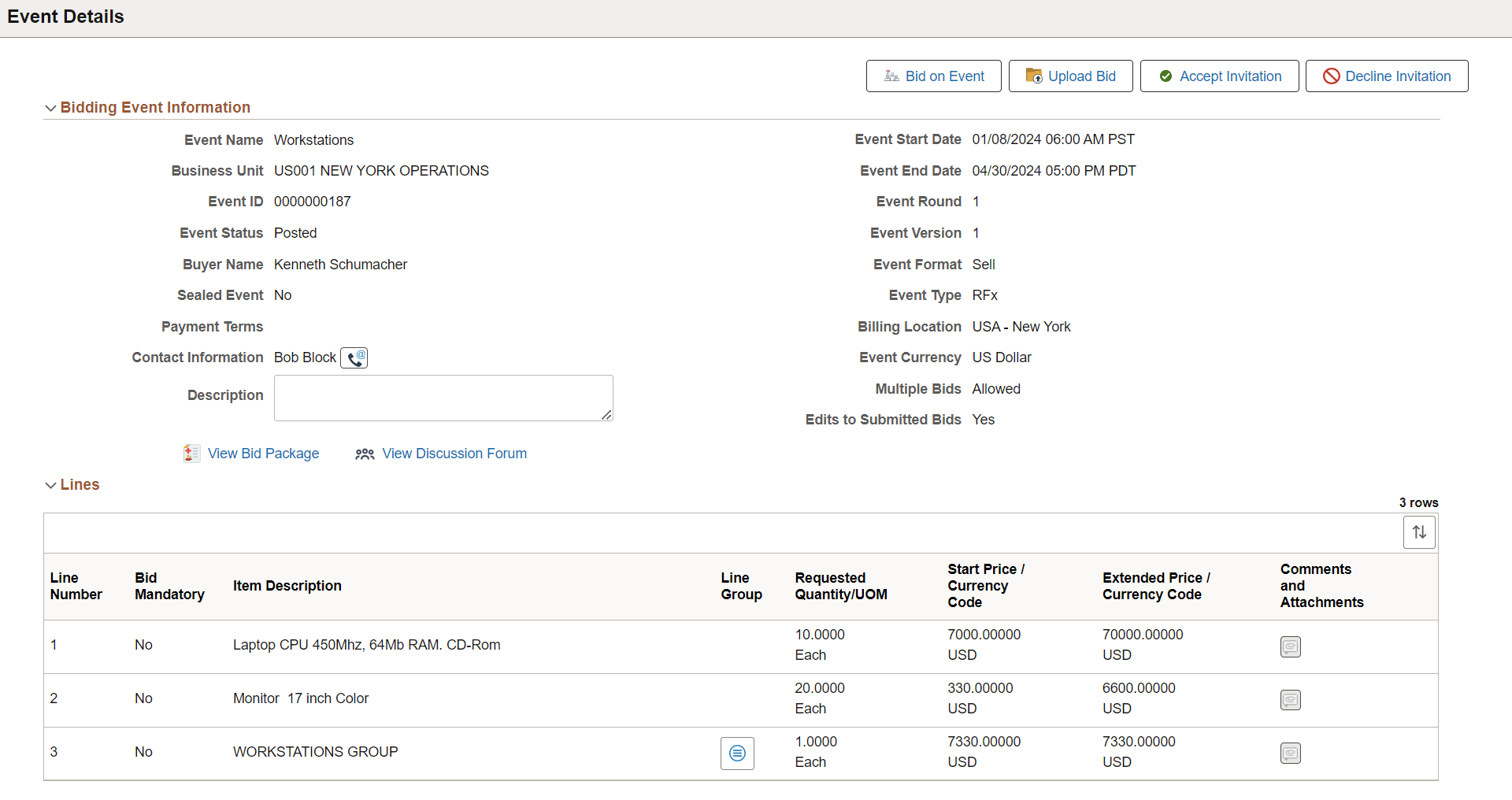
Task: Click the line group icon for WORKSTATIONS GROUP
Action: pos(737,754)
